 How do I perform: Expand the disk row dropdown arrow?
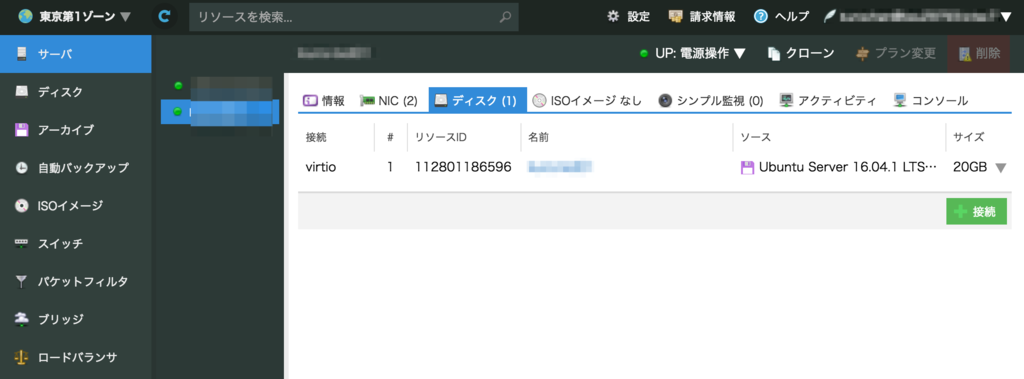(x=1000, y=168)
